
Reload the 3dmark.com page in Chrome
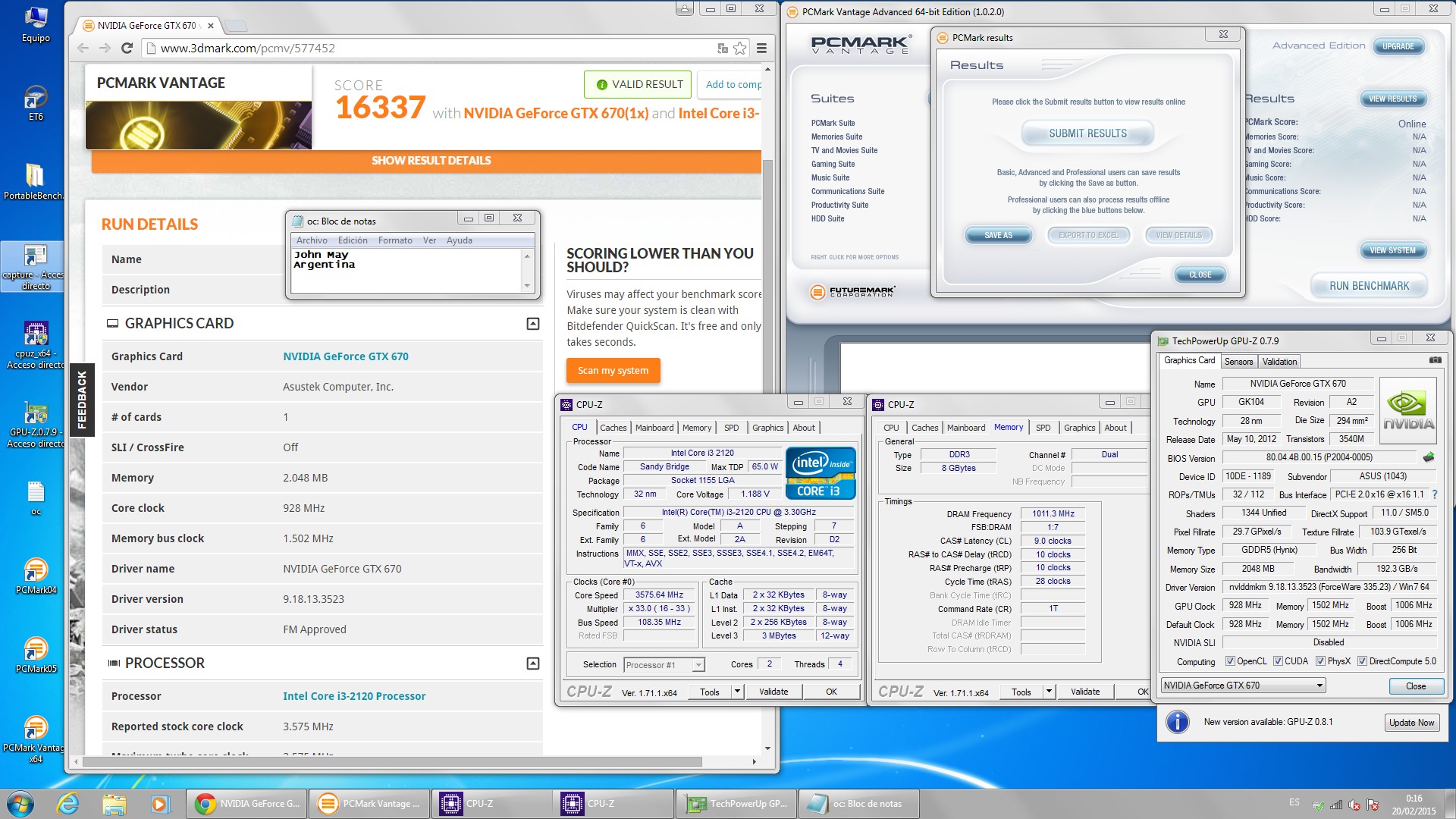[x=127, y=48]
